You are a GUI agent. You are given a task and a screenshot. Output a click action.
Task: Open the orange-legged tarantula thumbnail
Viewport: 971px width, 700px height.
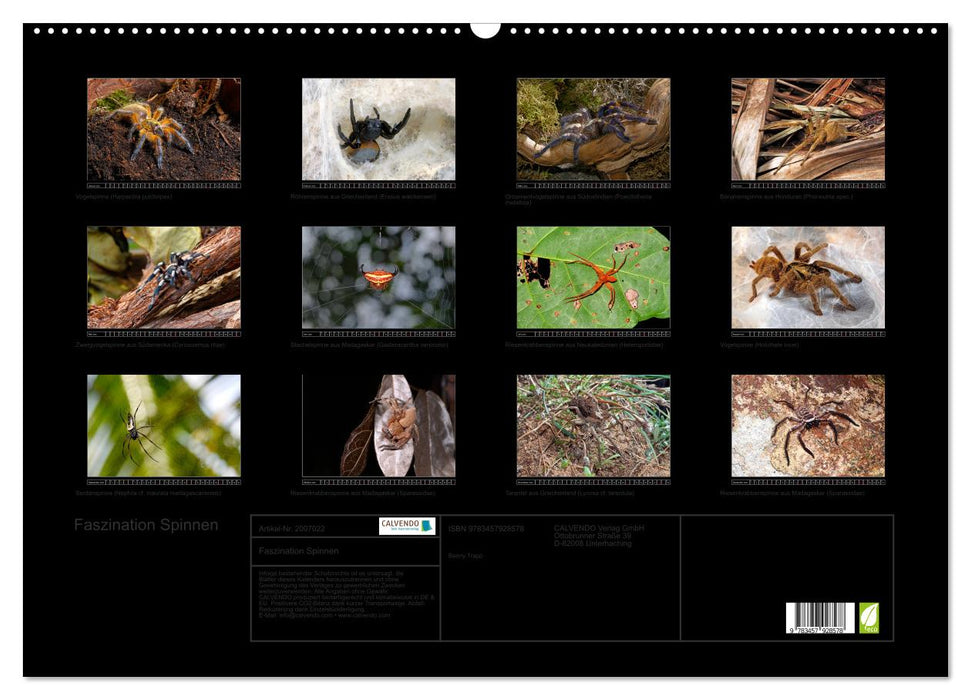click(x=163, y=129)
